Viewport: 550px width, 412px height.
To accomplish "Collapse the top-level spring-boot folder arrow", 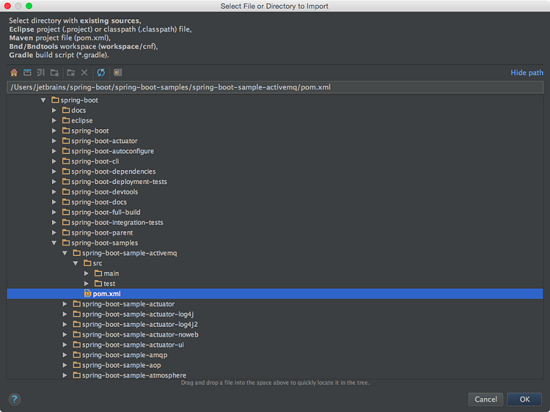I will 43,100.
